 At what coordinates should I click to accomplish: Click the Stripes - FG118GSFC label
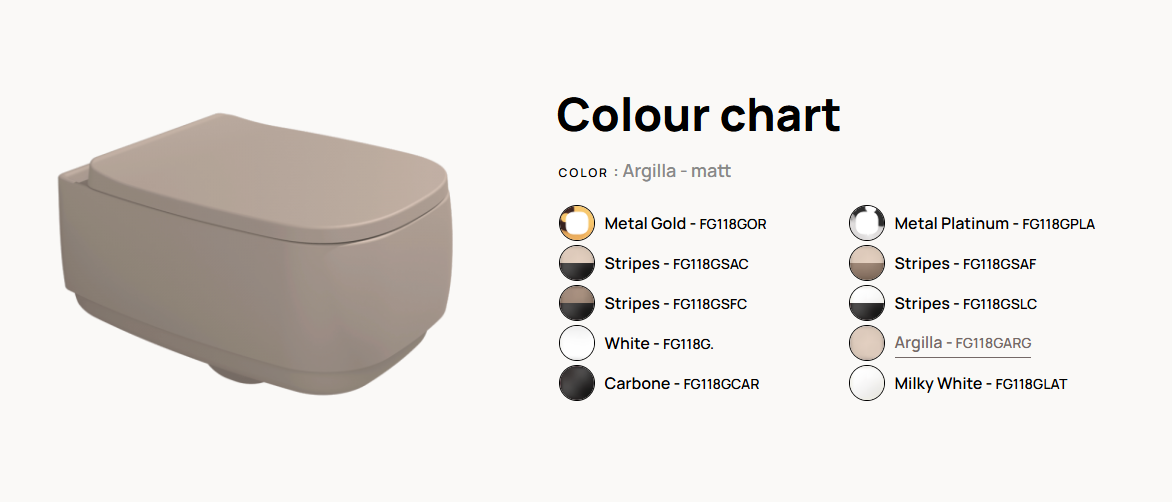point(676,303)
